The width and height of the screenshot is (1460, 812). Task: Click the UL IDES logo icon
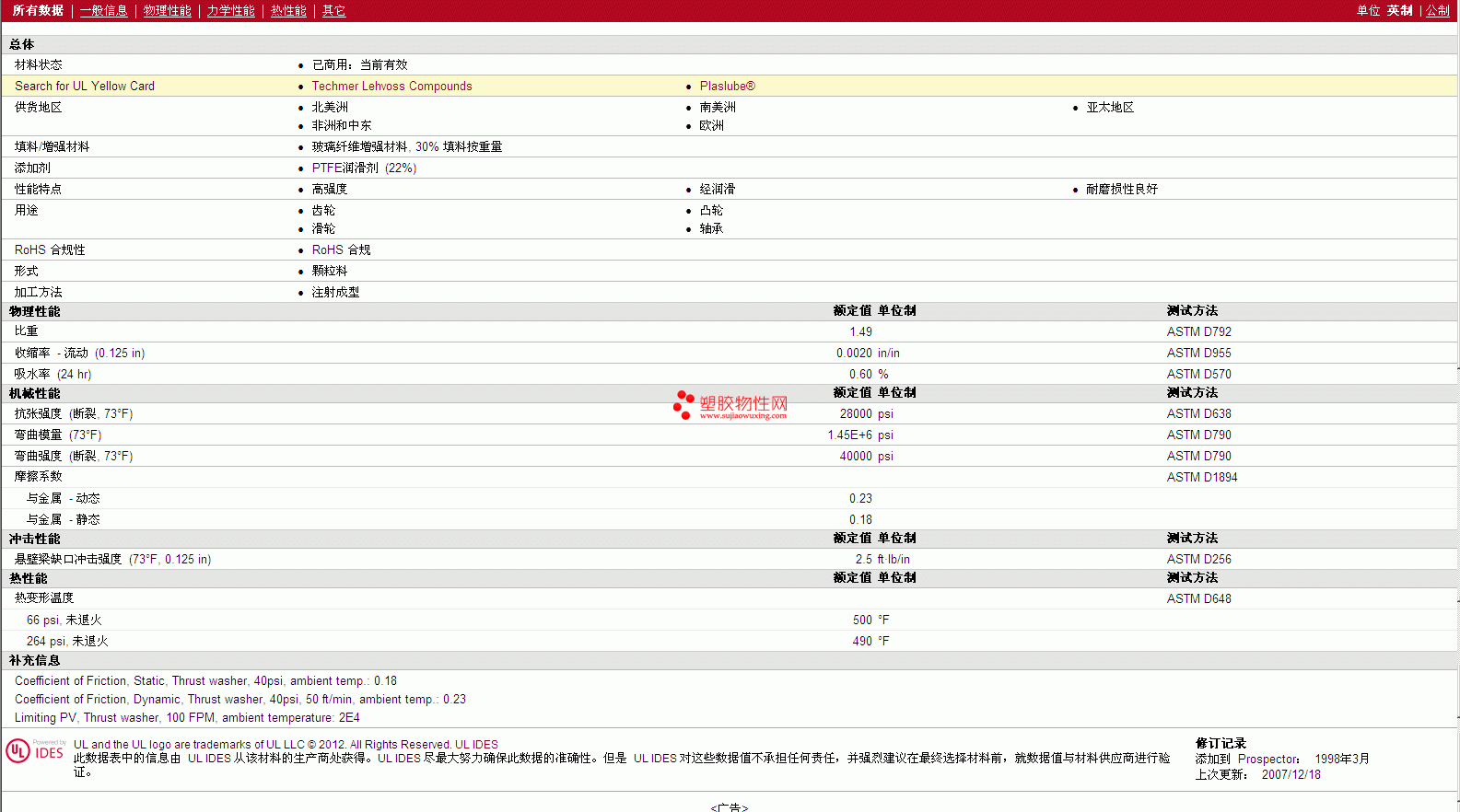point(36,751)
